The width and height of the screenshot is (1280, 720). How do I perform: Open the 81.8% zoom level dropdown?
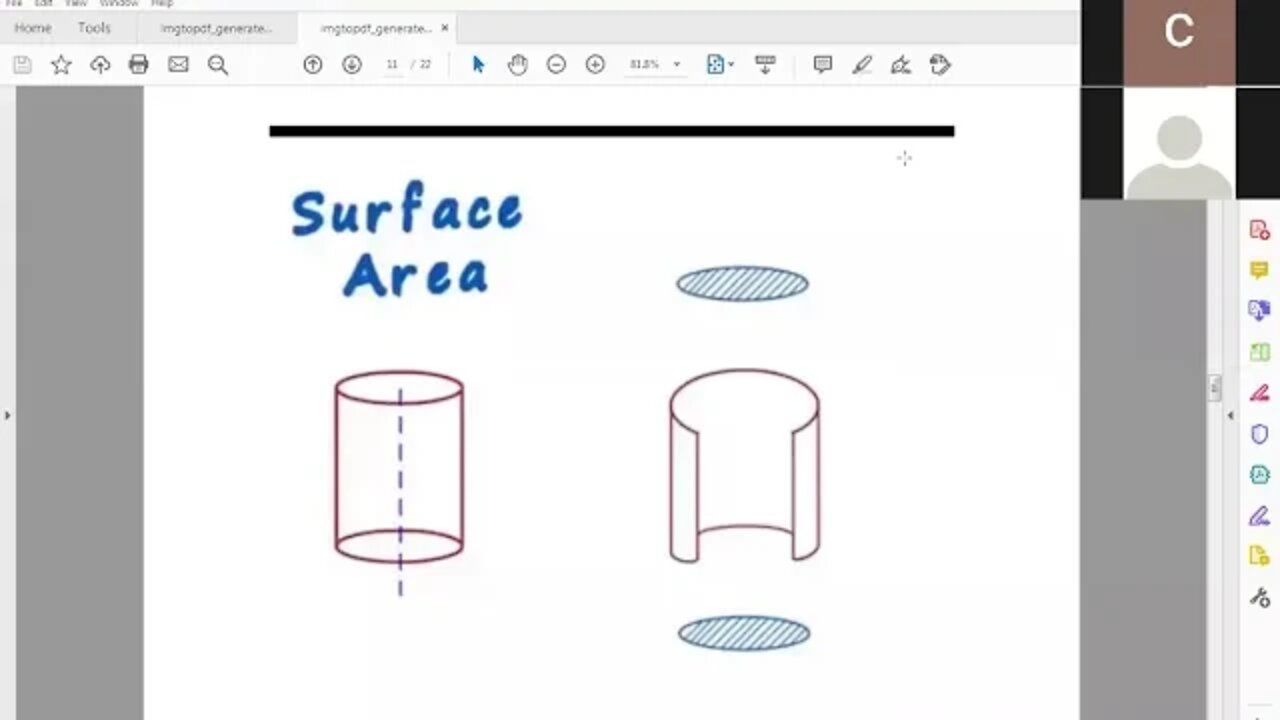point(655,65)
